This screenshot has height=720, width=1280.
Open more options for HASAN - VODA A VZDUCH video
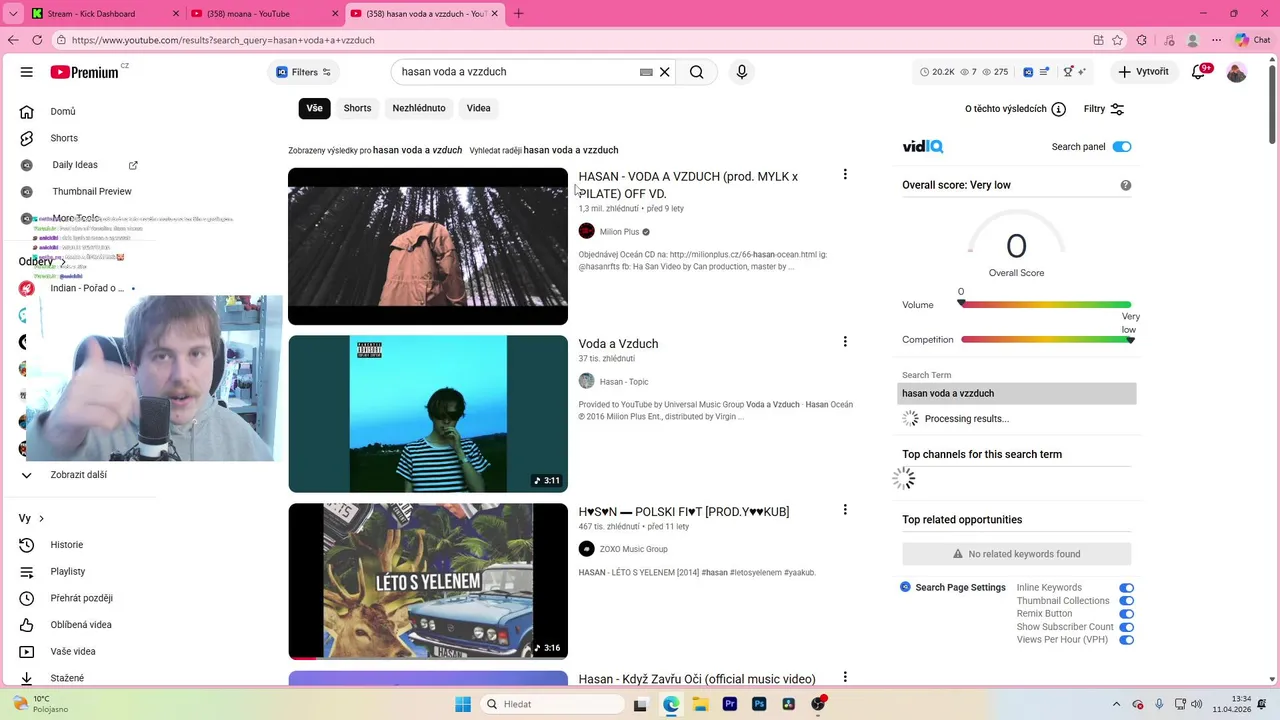point(845,175)
